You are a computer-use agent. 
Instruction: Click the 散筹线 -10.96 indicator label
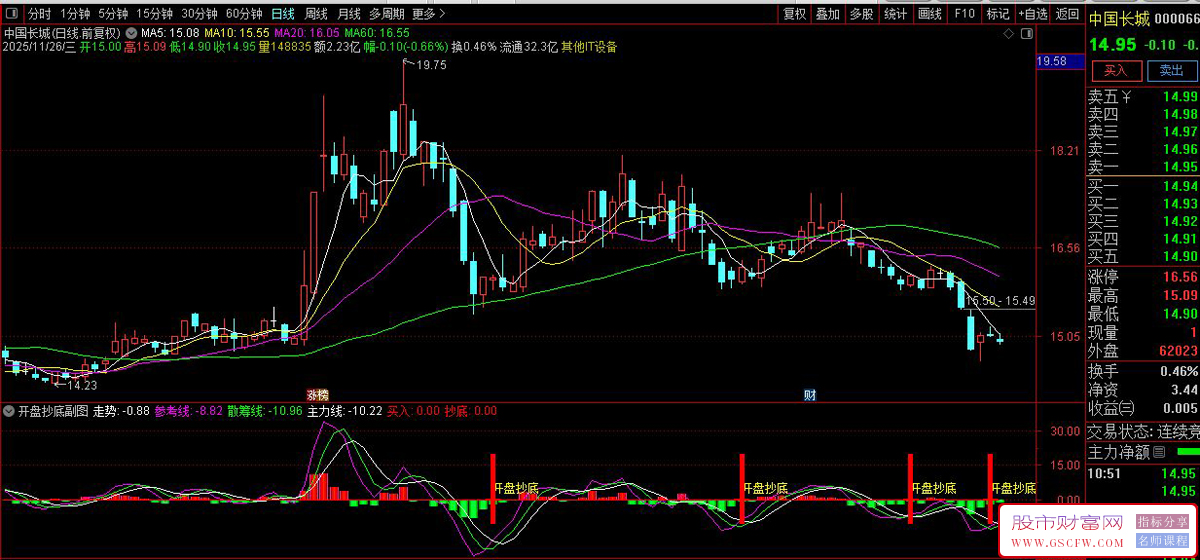tap(265, 411)
